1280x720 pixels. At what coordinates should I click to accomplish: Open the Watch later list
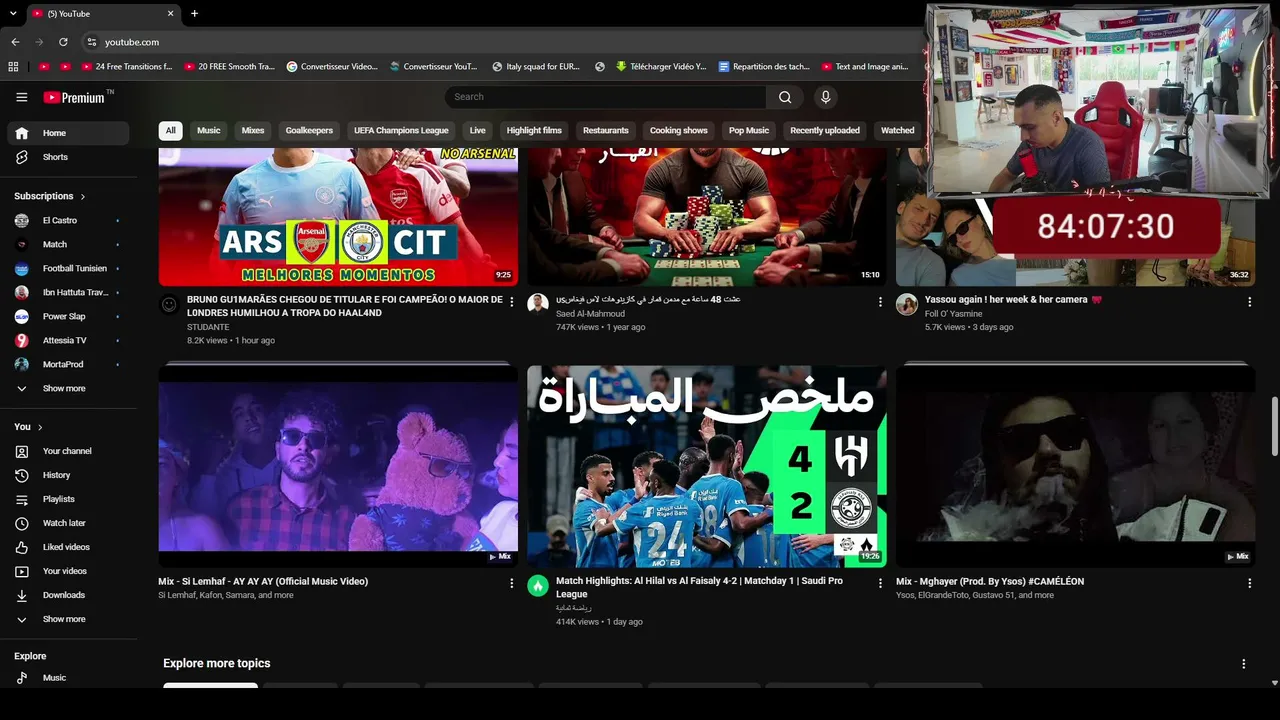coord(68,523)
